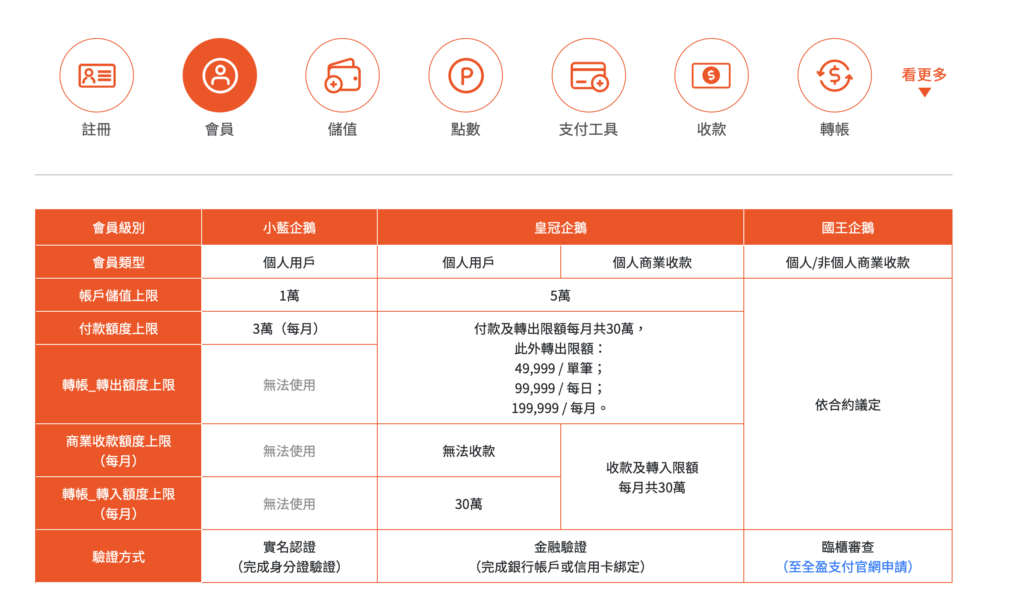Viewport: 1024px width, 597px height.
Task: Switch to the 儲值 tab label
Action: pos(342,129)
